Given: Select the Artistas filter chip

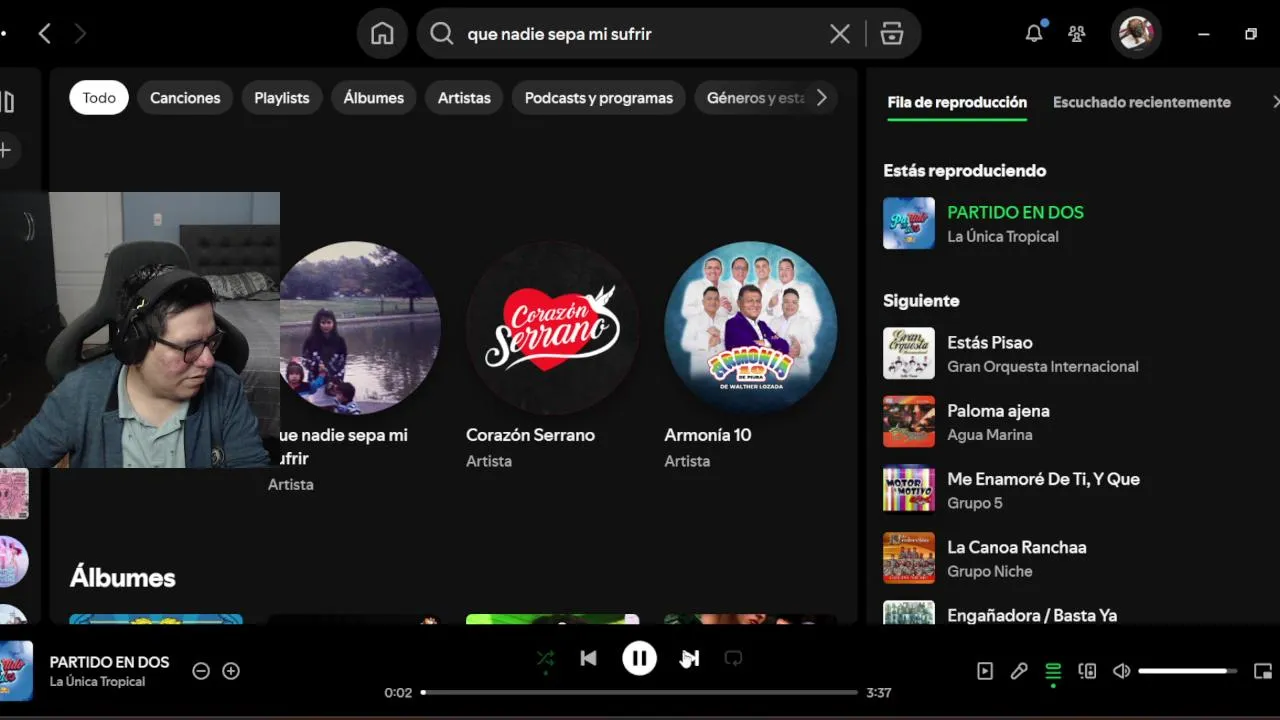Looking at the screenshot, I should click(464, 98).
